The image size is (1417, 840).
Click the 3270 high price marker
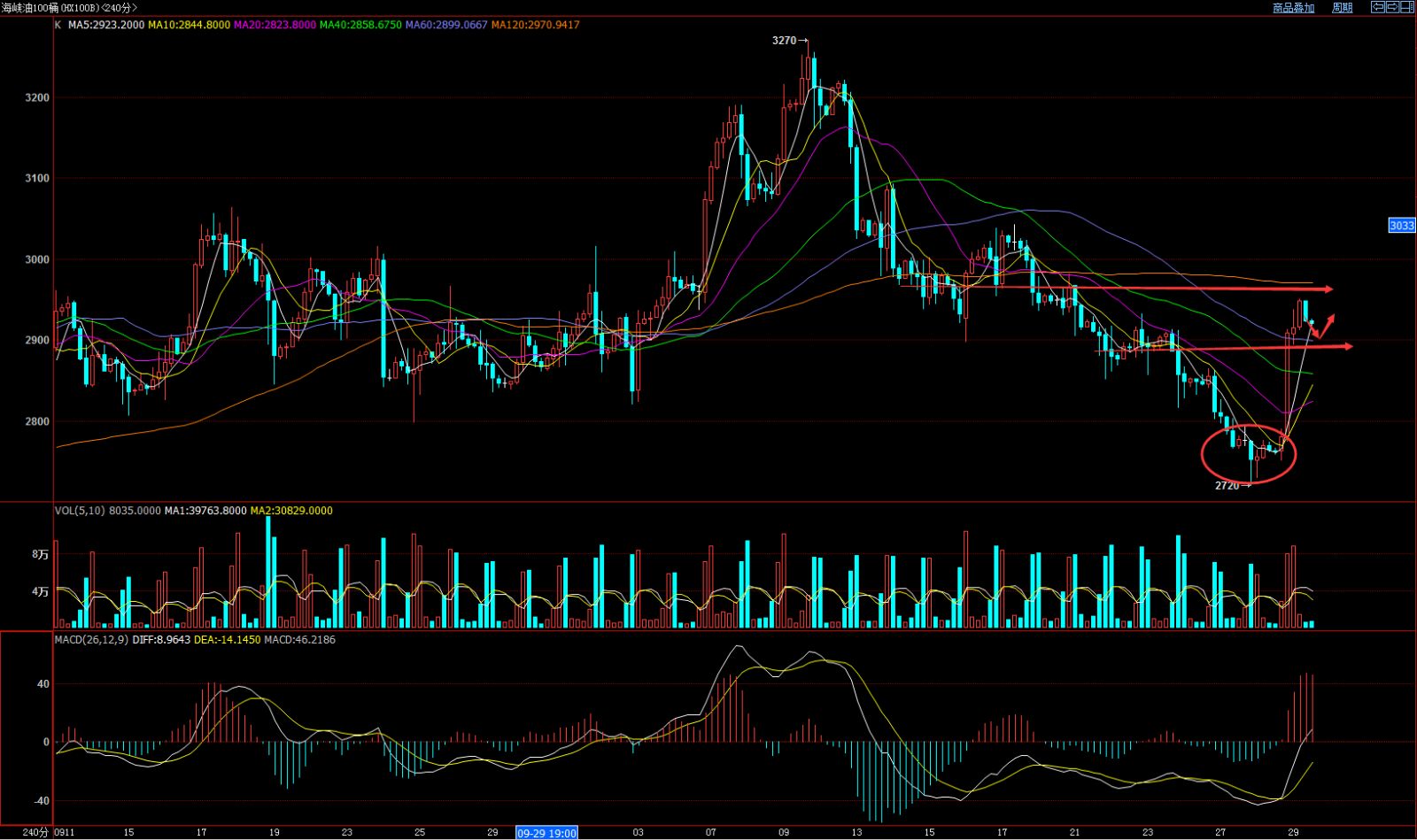[790, 41]
